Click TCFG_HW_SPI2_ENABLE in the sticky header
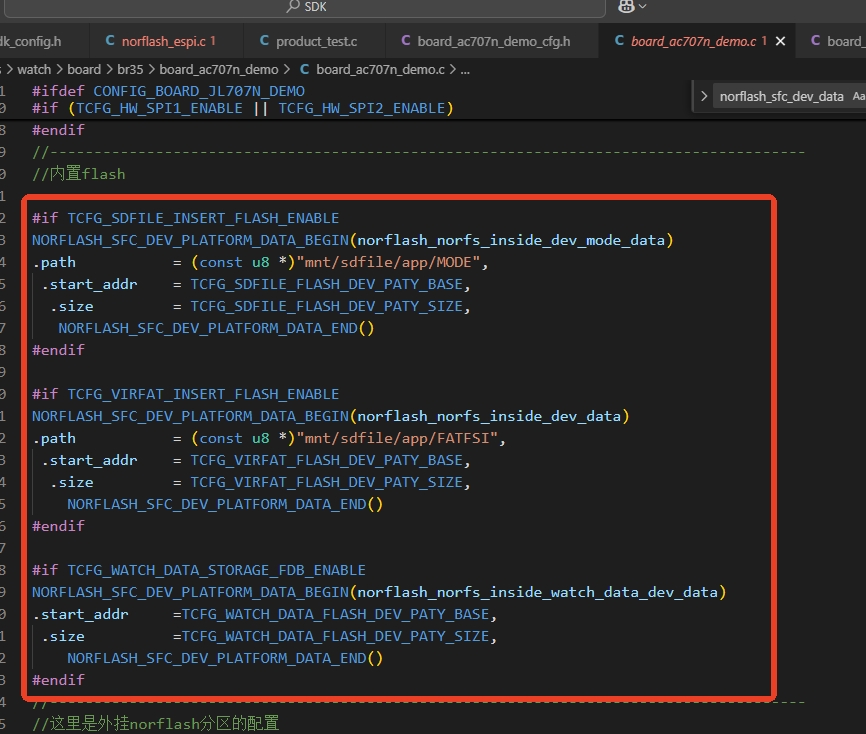 click(x=362, y=108)
